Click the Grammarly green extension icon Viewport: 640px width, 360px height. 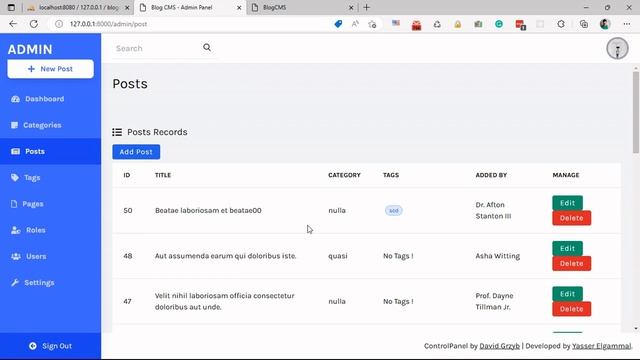[x=499, y=24]
